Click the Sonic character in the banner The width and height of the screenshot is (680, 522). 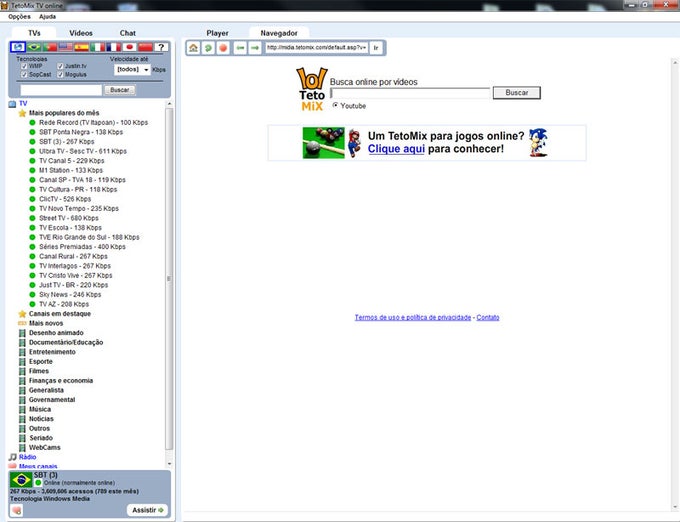tap(538, 142)
